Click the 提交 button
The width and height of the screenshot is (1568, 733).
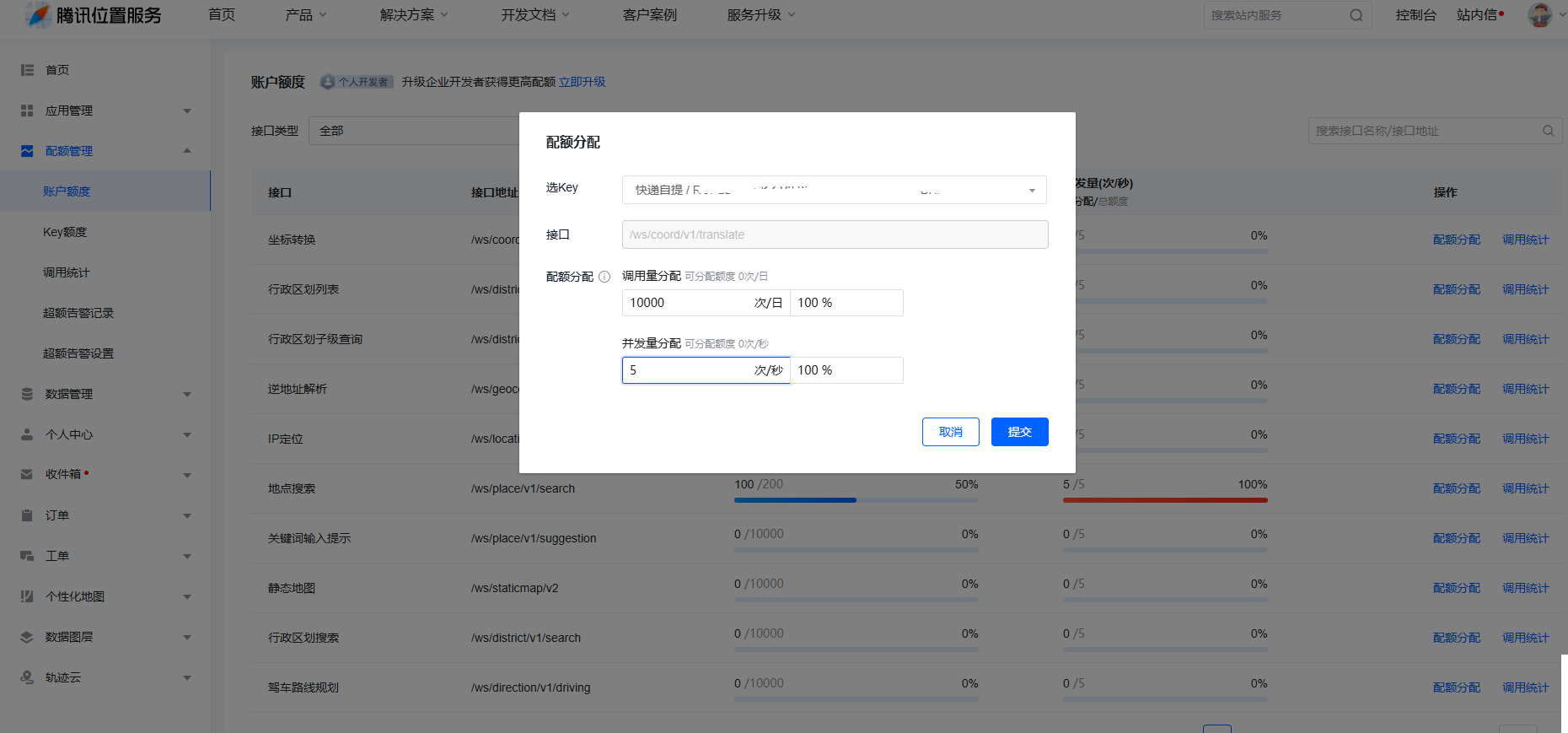[x=1019, y=432]
